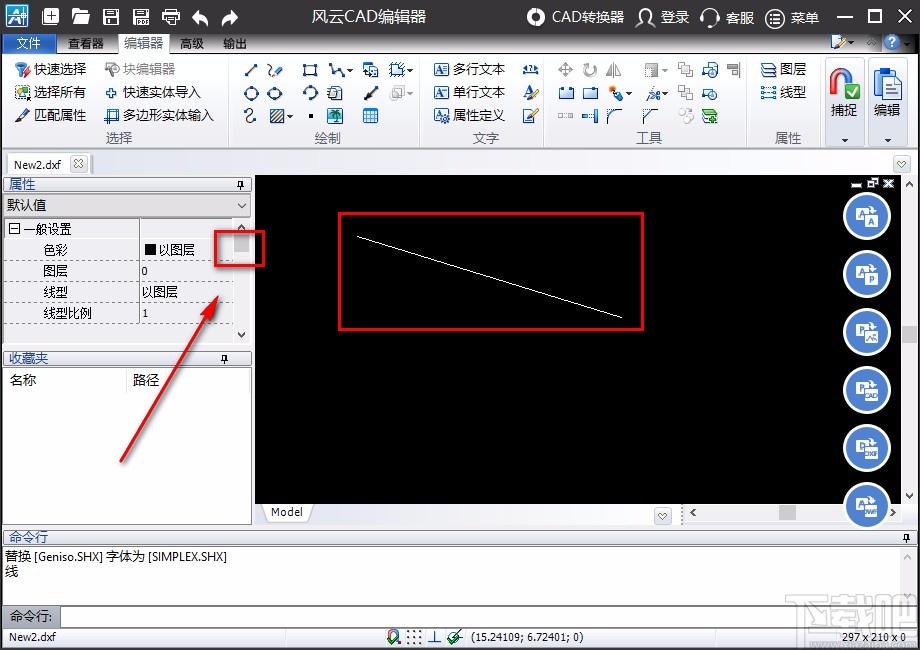Image resolution: width=920 pixels, height=650 pixels.
Task: Click the Rotate tool icon
Action: pos(590,70)
